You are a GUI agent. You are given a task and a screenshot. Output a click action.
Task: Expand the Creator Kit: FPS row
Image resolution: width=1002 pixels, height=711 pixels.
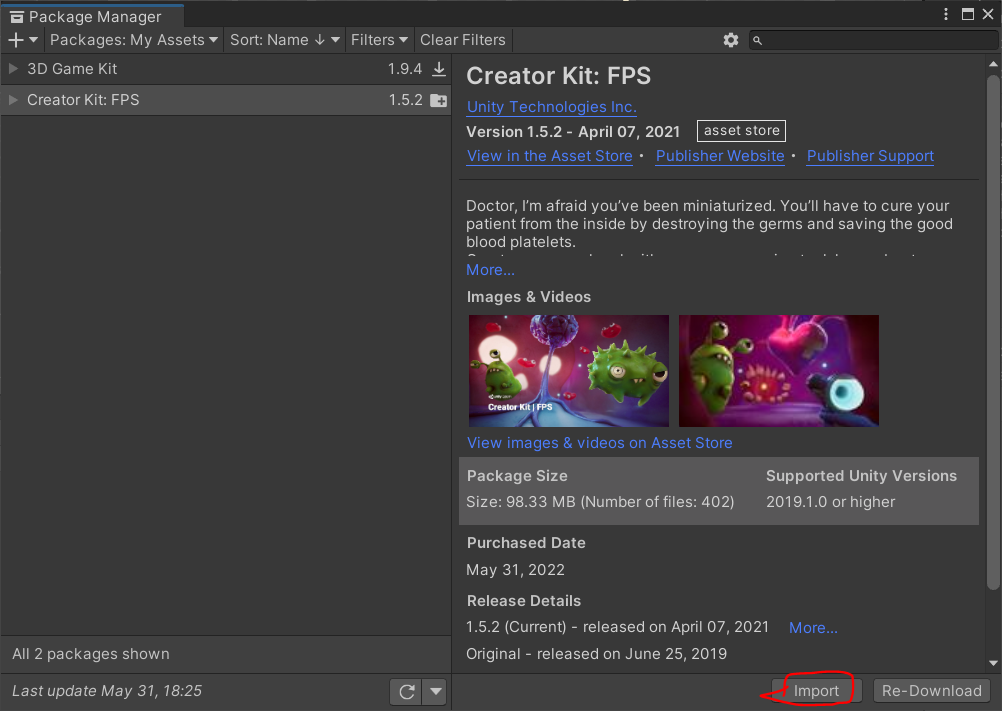[13, 100]
